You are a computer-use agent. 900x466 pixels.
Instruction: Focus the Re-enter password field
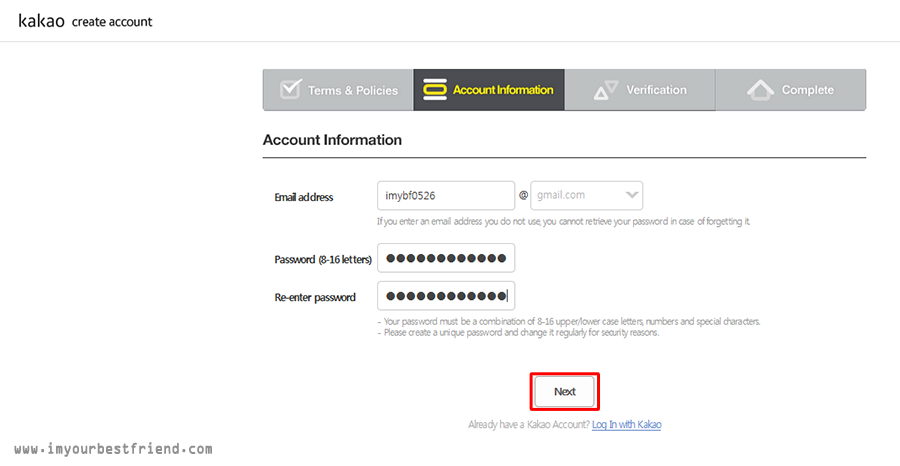tap(446, 296)
